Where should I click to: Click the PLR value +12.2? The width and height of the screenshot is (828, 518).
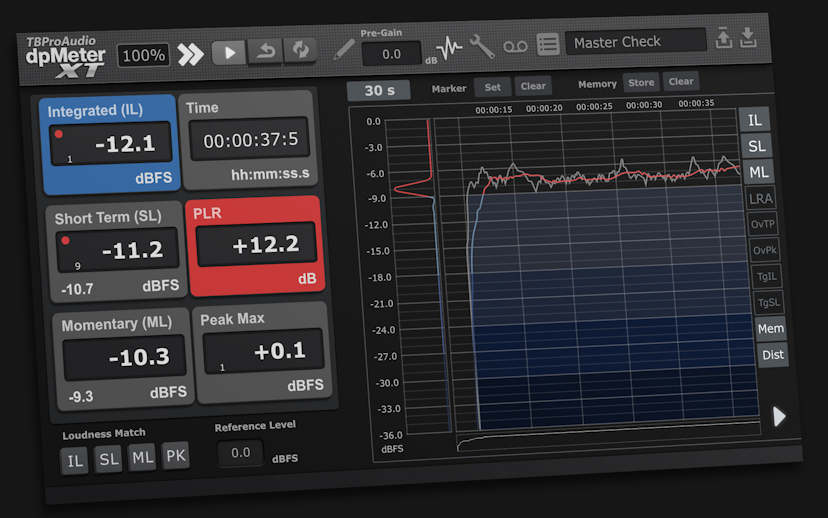(x=265, y=244)
